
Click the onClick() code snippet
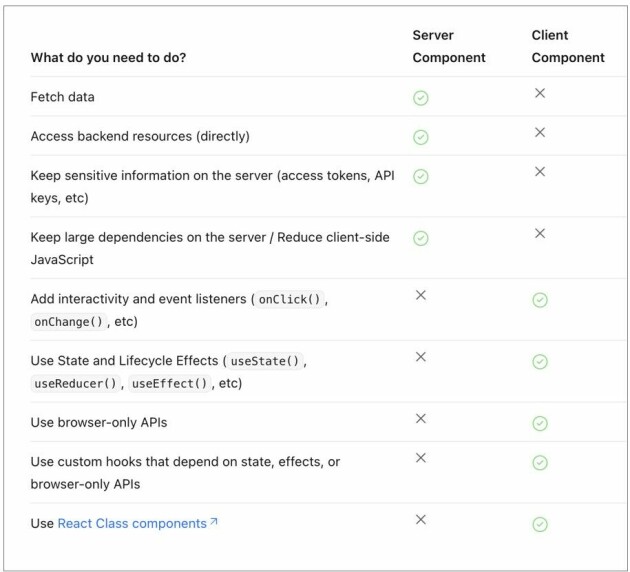(289, 299)
